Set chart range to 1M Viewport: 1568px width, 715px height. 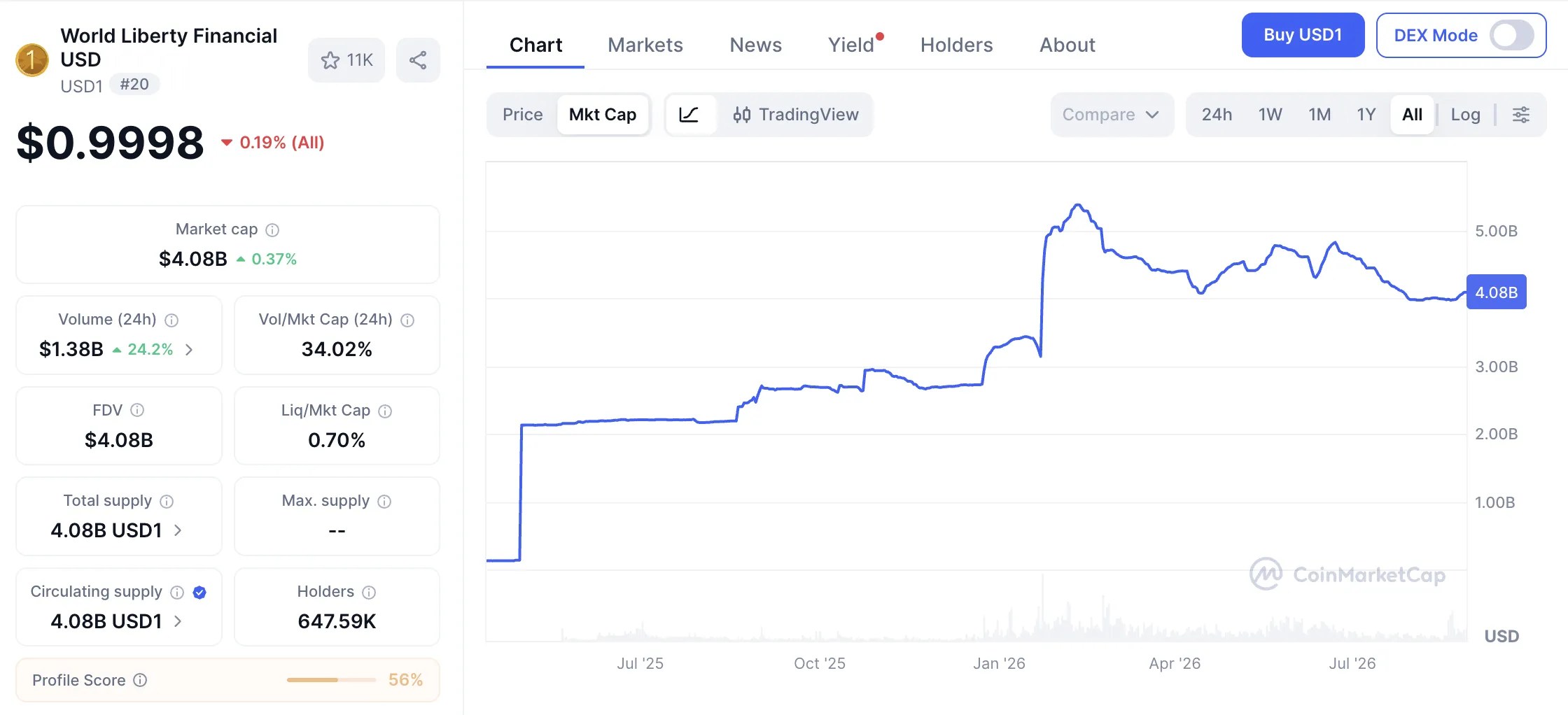pos(1319,115)
